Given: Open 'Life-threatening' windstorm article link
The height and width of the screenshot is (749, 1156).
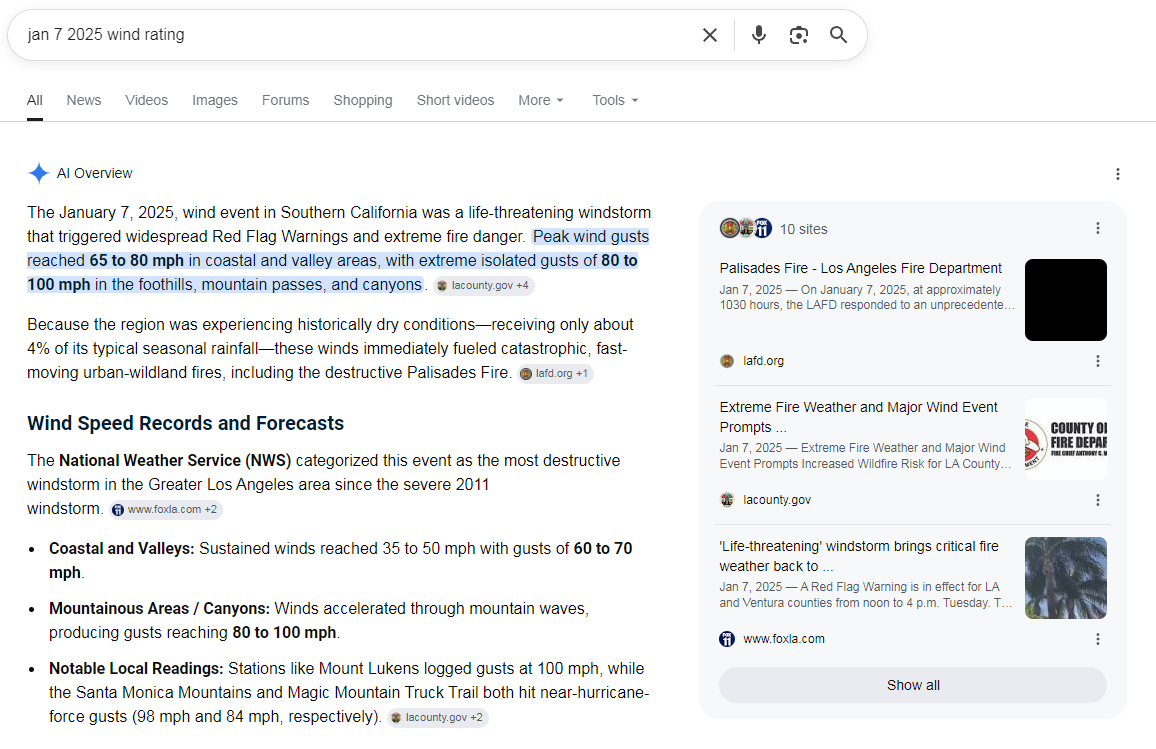Looking at the screenshot, I should 859,557.
